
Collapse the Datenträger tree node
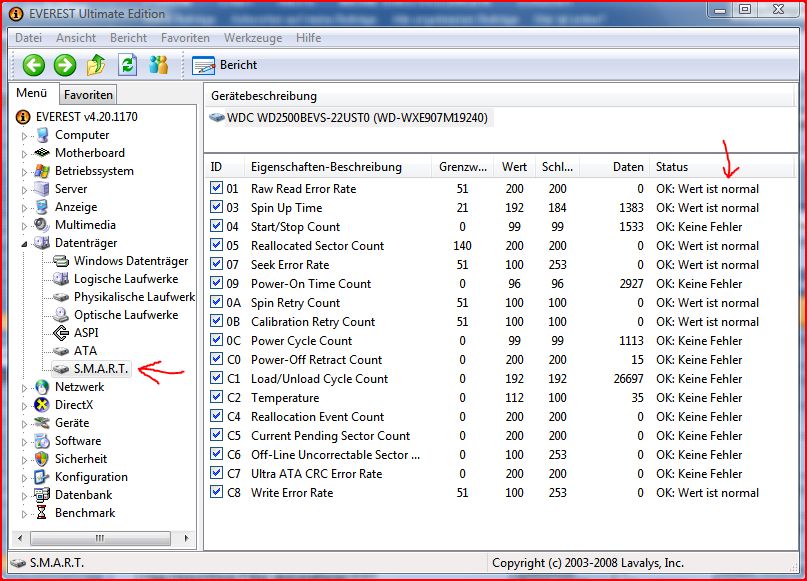pyautogui.click(x=24, y=244)
